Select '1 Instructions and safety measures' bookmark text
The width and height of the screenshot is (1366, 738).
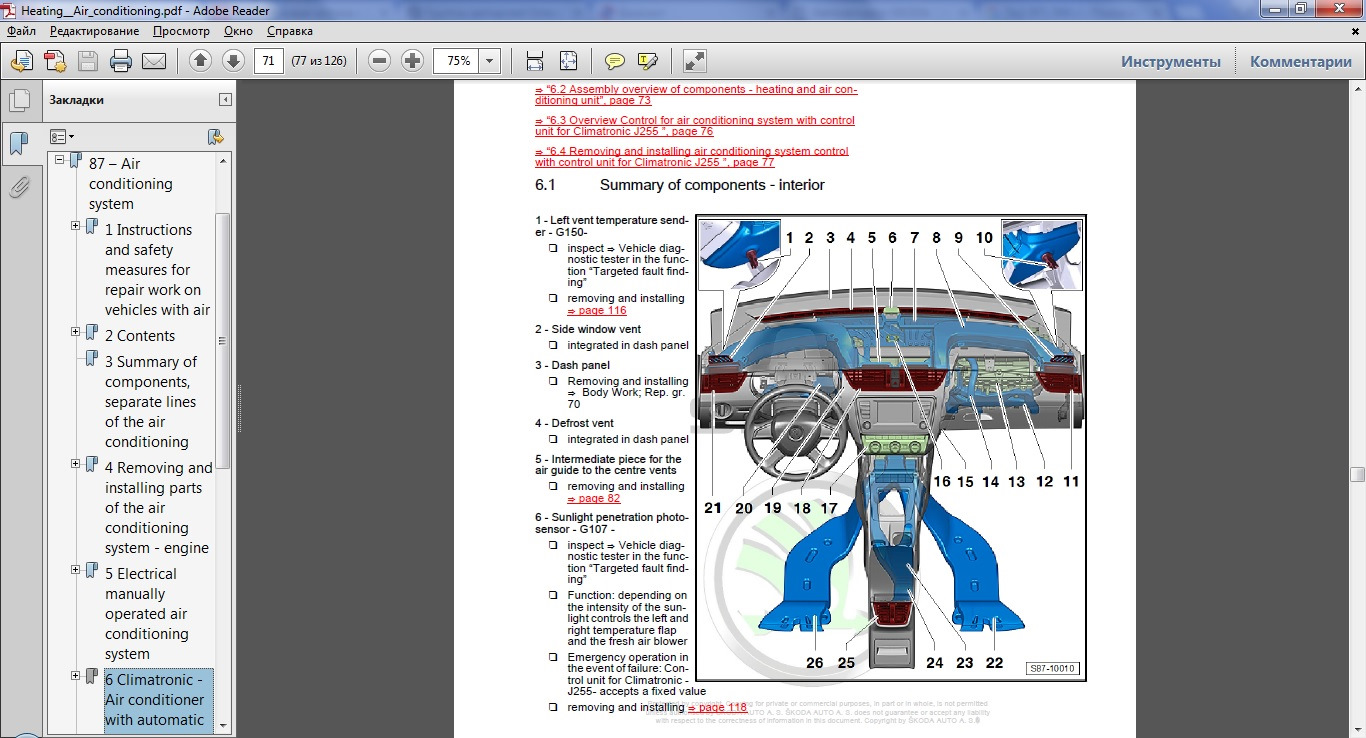[158, 270]
